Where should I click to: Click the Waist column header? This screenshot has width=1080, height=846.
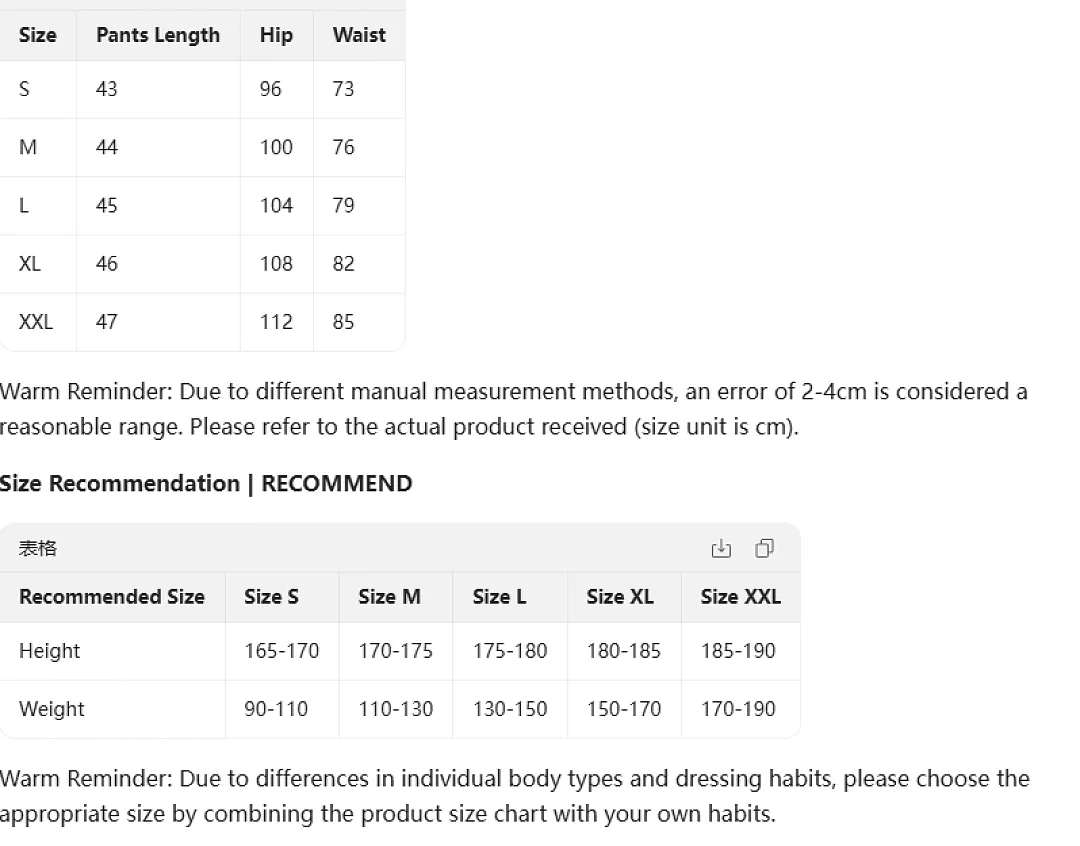tap(359, 35)
